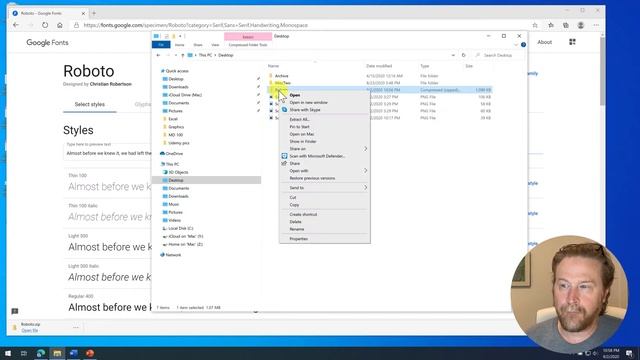Sort by Name column header
The width and height of the screenshot is (640, 360).
[273, 66]
